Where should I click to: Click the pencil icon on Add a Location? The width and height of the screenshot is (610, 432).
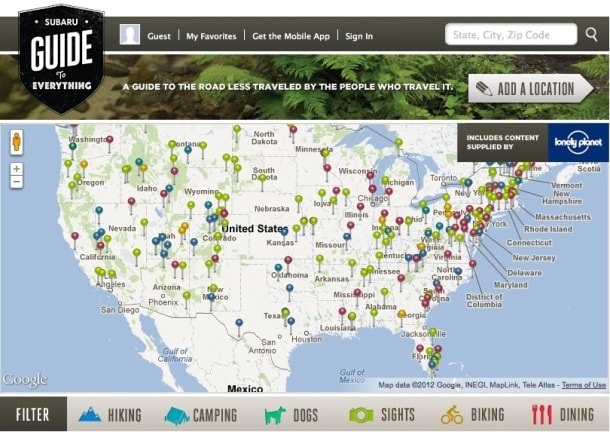(x=484, y=89)
